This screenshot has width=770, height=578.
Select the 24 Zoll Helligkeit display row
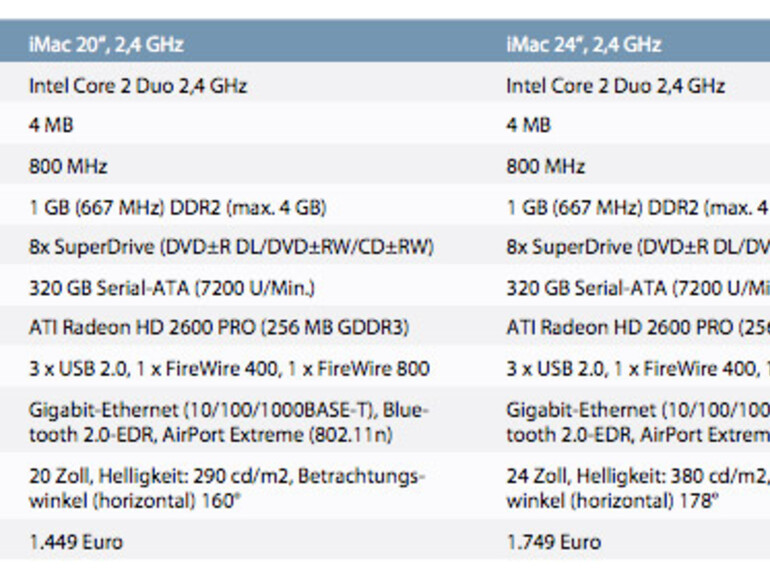click(637, 488)
